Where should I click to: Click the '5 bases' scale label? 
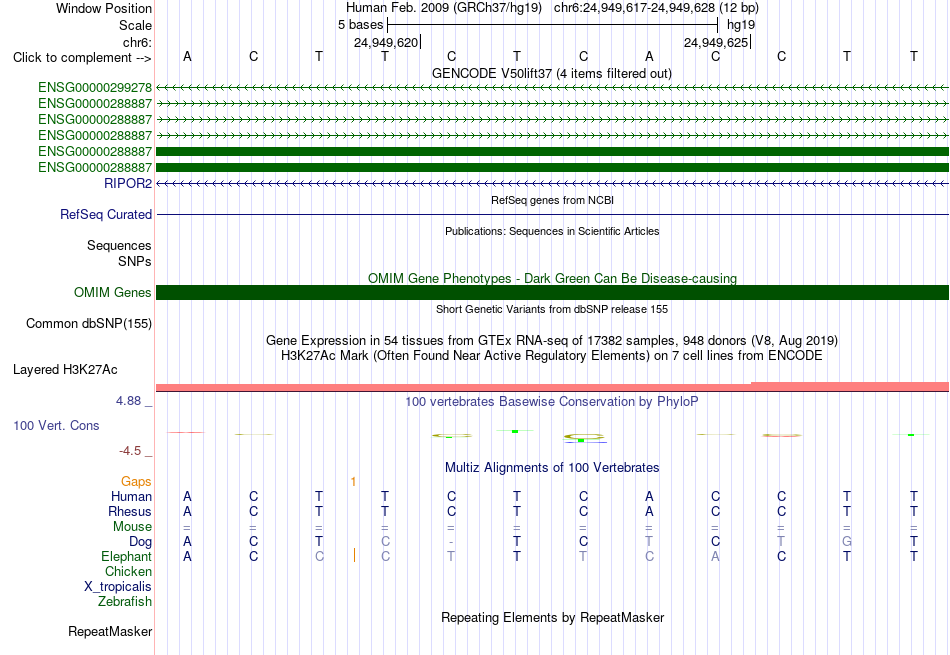point(360,25)
